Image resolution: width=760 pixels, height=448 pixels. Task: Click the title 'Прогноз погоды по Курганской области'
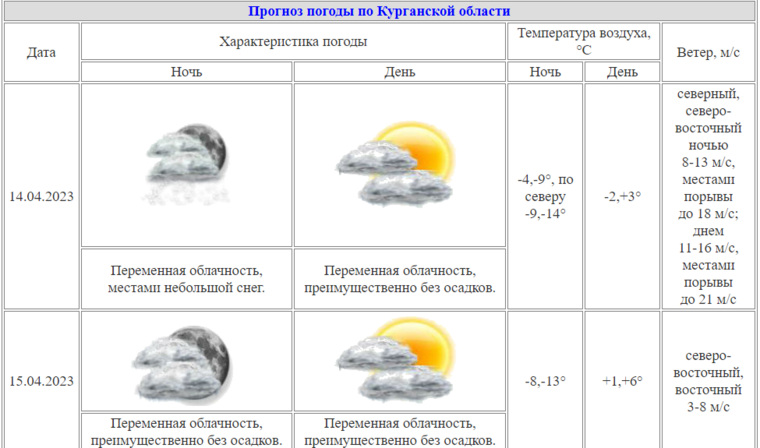click(x=380, y=11)
